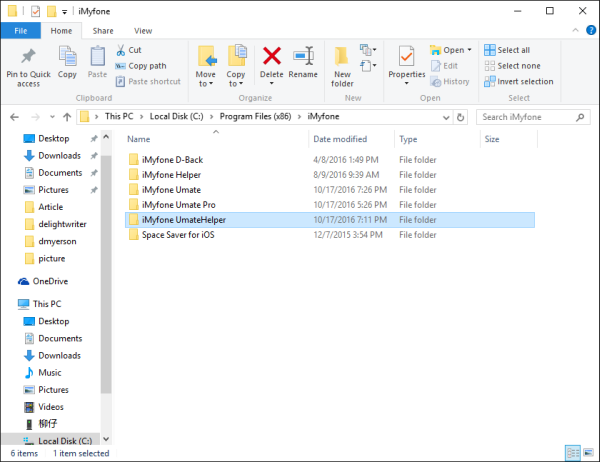600x462 pixels.
Task: Click Select all
Action: pos(507,50)
